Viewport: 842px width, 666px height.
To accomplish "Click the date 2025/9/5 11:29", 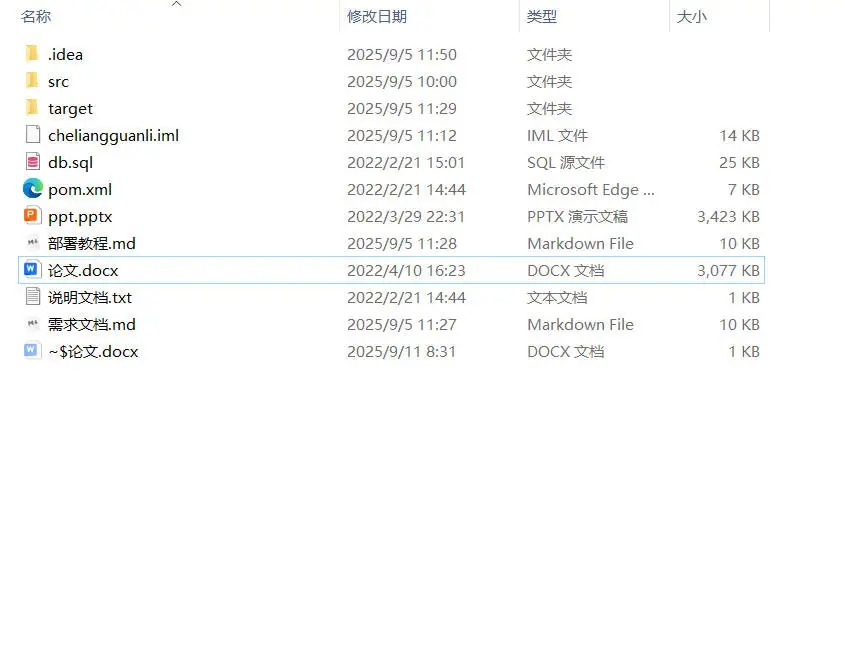I will 402,108.
